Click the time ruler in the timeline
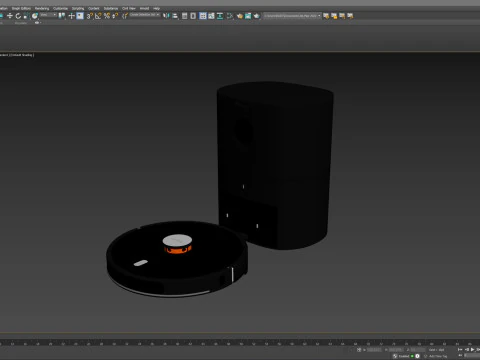The width and height of the screenshot is (480, 360). click(x=240, y=343)
